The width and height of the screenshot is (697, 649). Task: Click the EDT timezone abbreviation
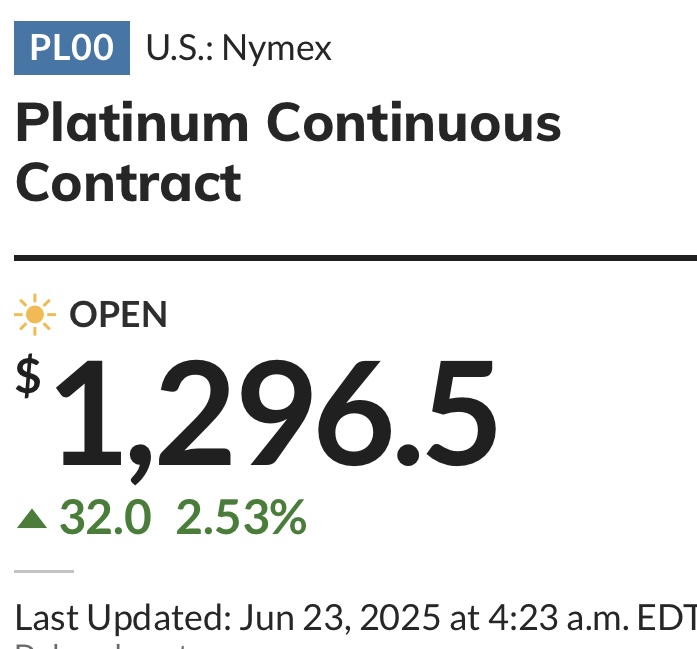[667, 617]
